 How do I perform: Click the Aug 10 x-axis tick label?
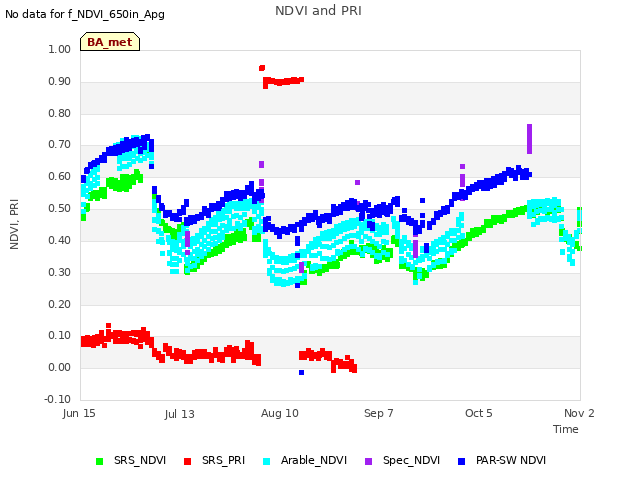click(280, 413)
